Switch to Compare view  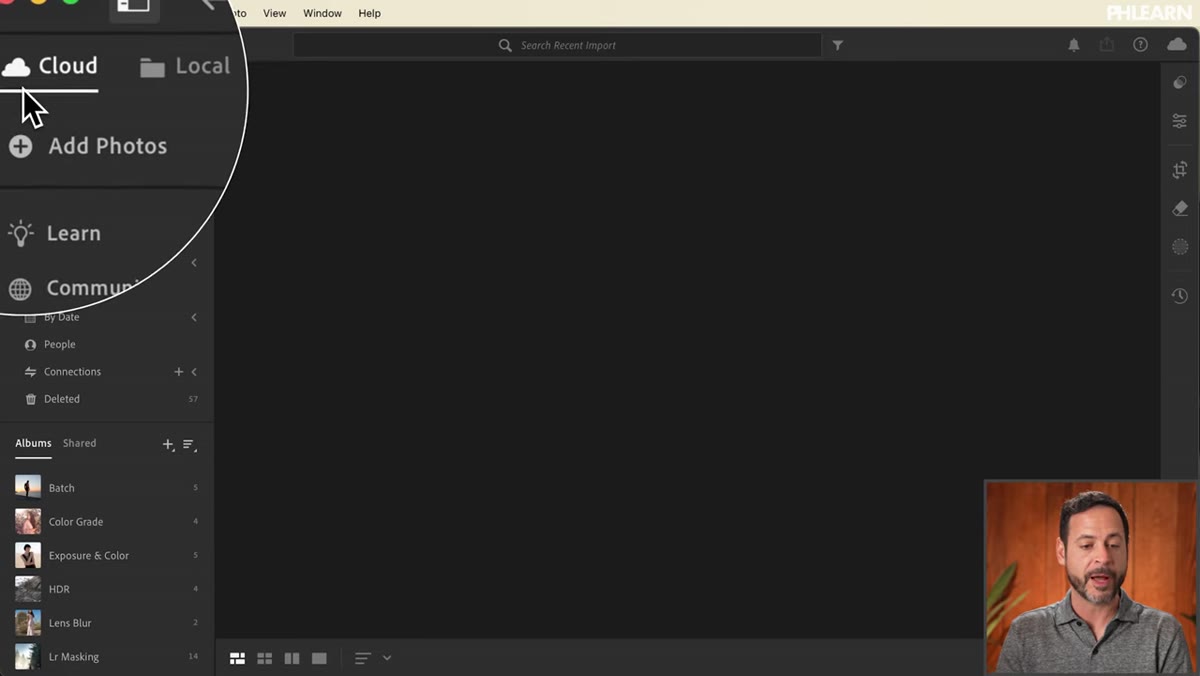[292, 658]
